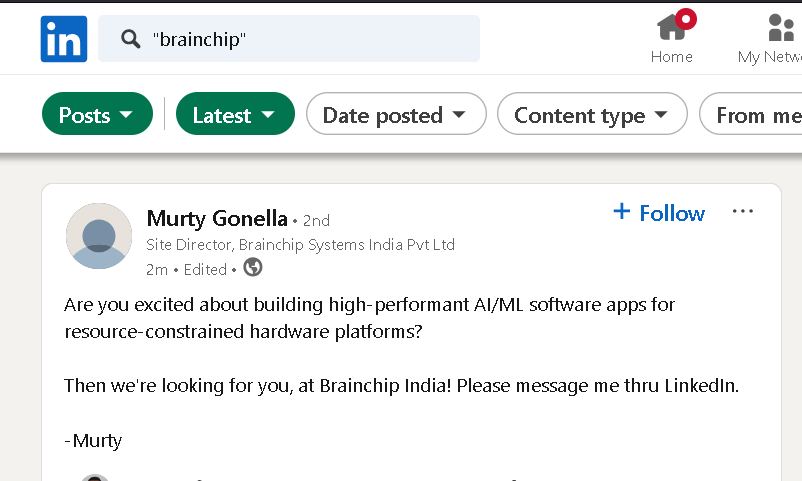Screen dimensions: 802x481
Task: Open the My Network people icon
Action: (x=781, y=27)
